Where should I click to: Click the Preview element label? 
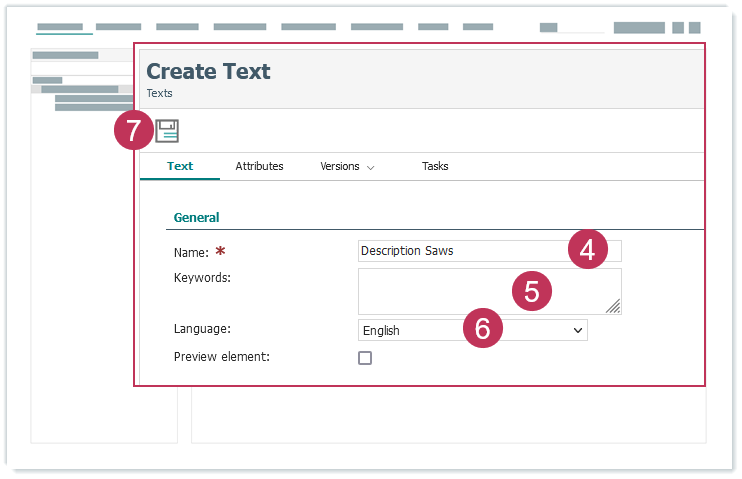(221, 356)
